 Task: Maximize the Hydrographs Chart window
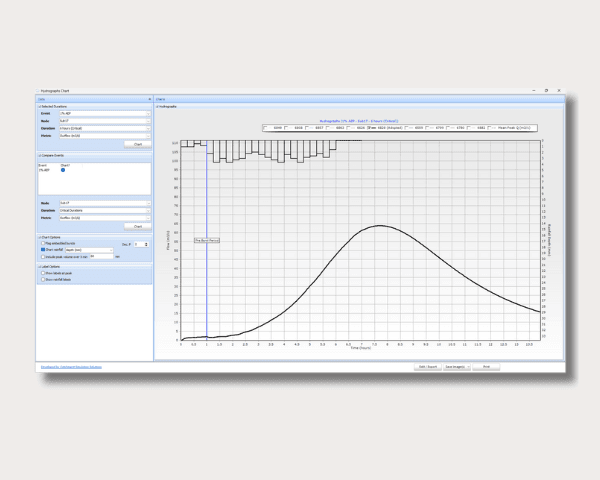pos(546,91)
